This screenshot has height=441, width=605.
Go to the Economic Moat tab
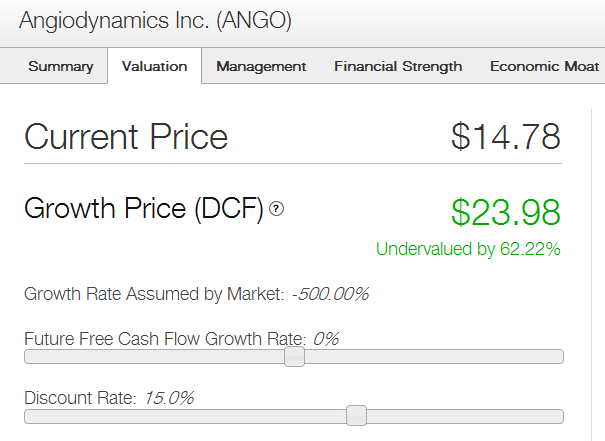544,66
